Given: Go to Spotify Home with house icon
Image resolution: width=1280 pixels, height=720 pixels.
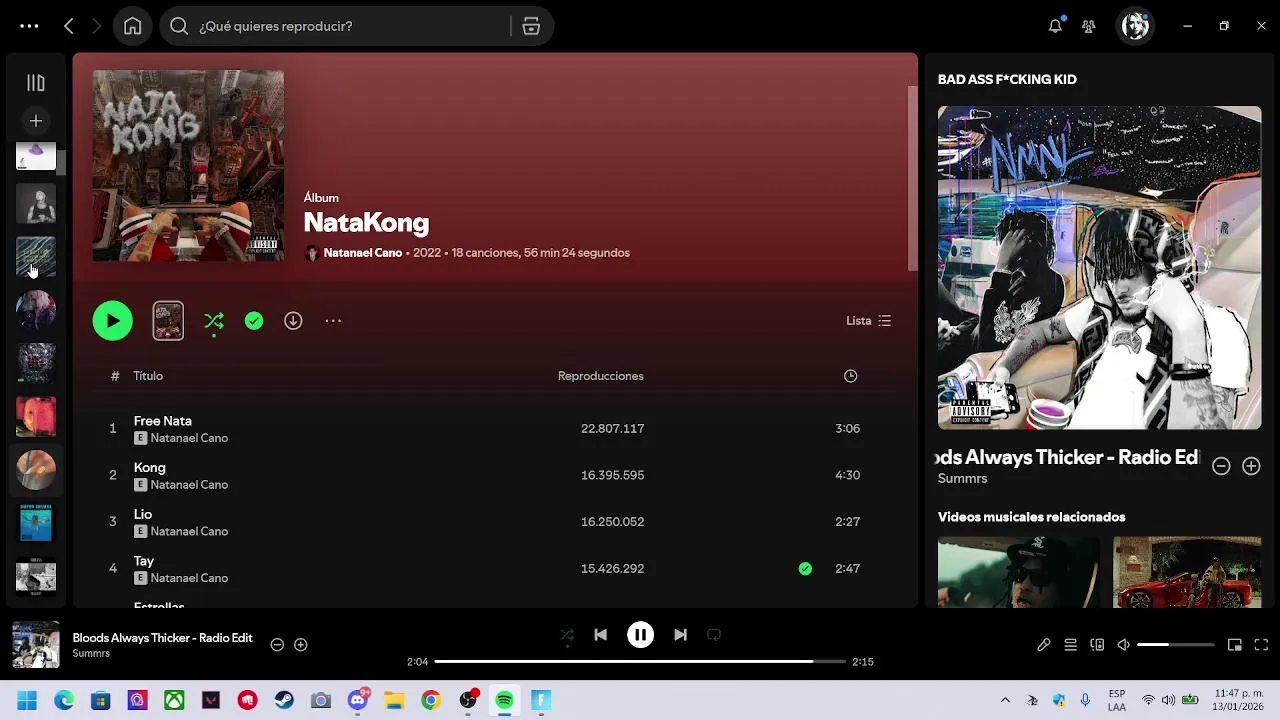Looking at the screenshot, I should click(x=132, y=26).
